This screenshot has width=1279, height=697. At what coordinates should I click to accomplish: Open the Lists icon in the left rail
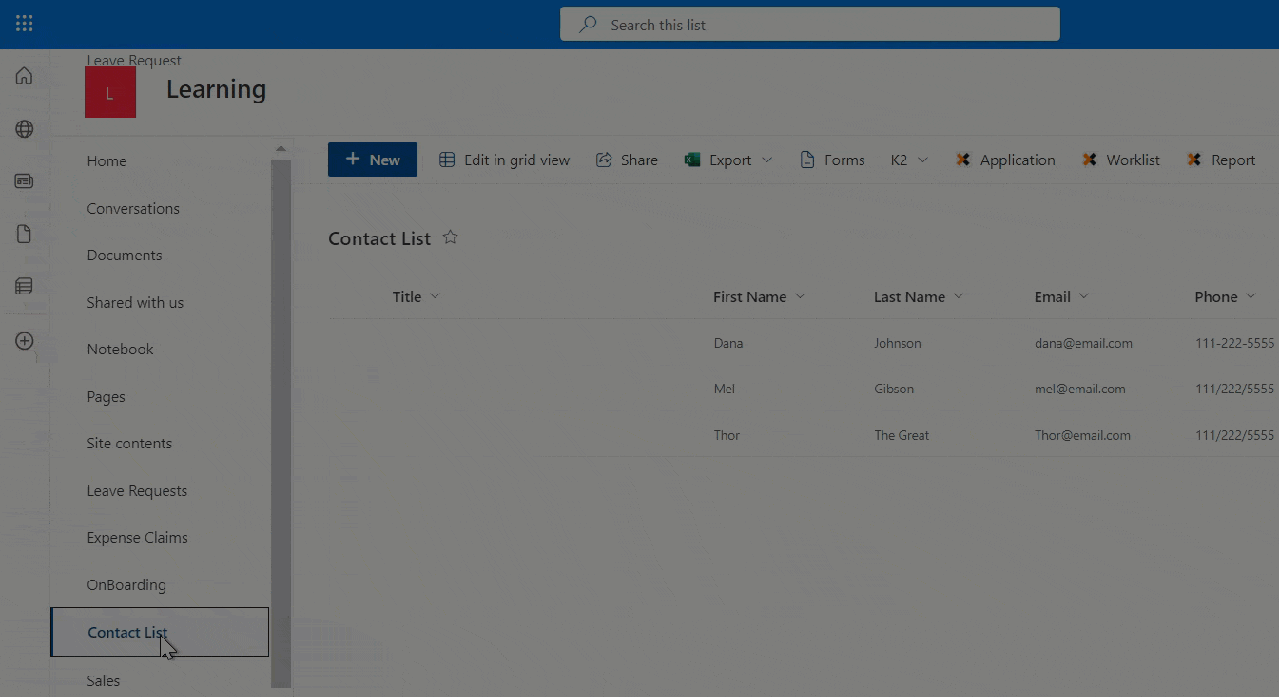coord(23,286)
